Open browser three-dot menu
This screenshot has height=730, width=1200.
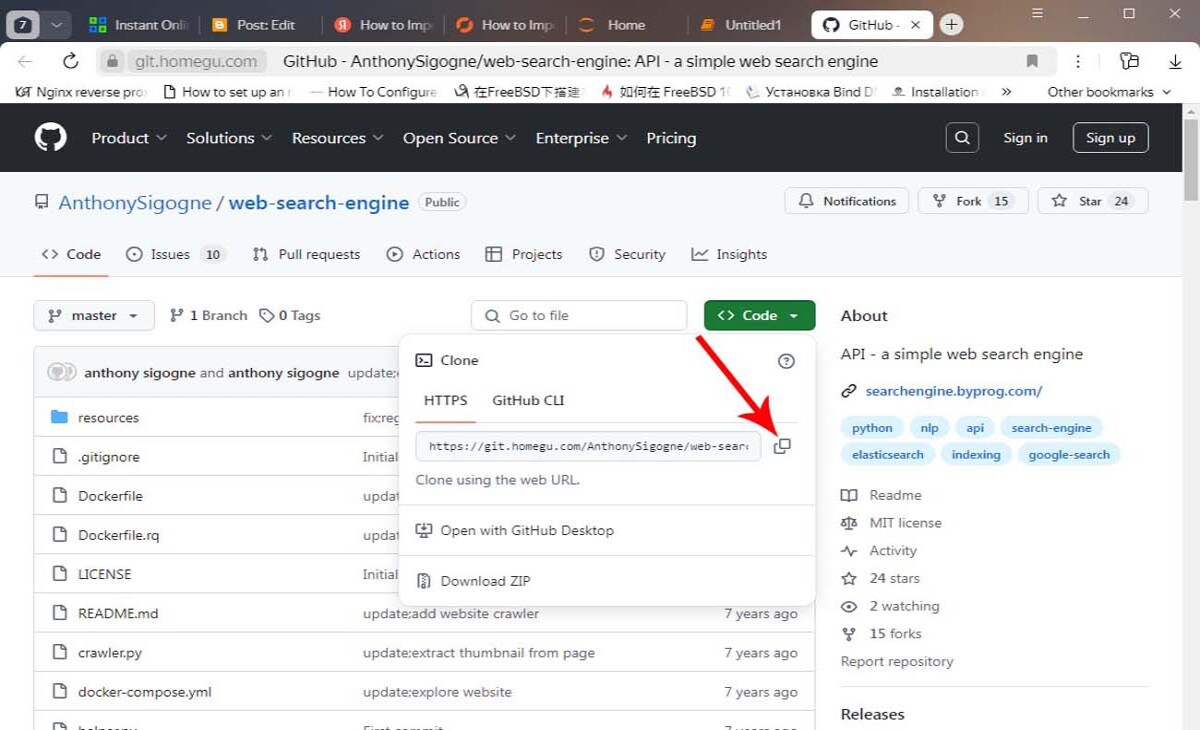1078,61
